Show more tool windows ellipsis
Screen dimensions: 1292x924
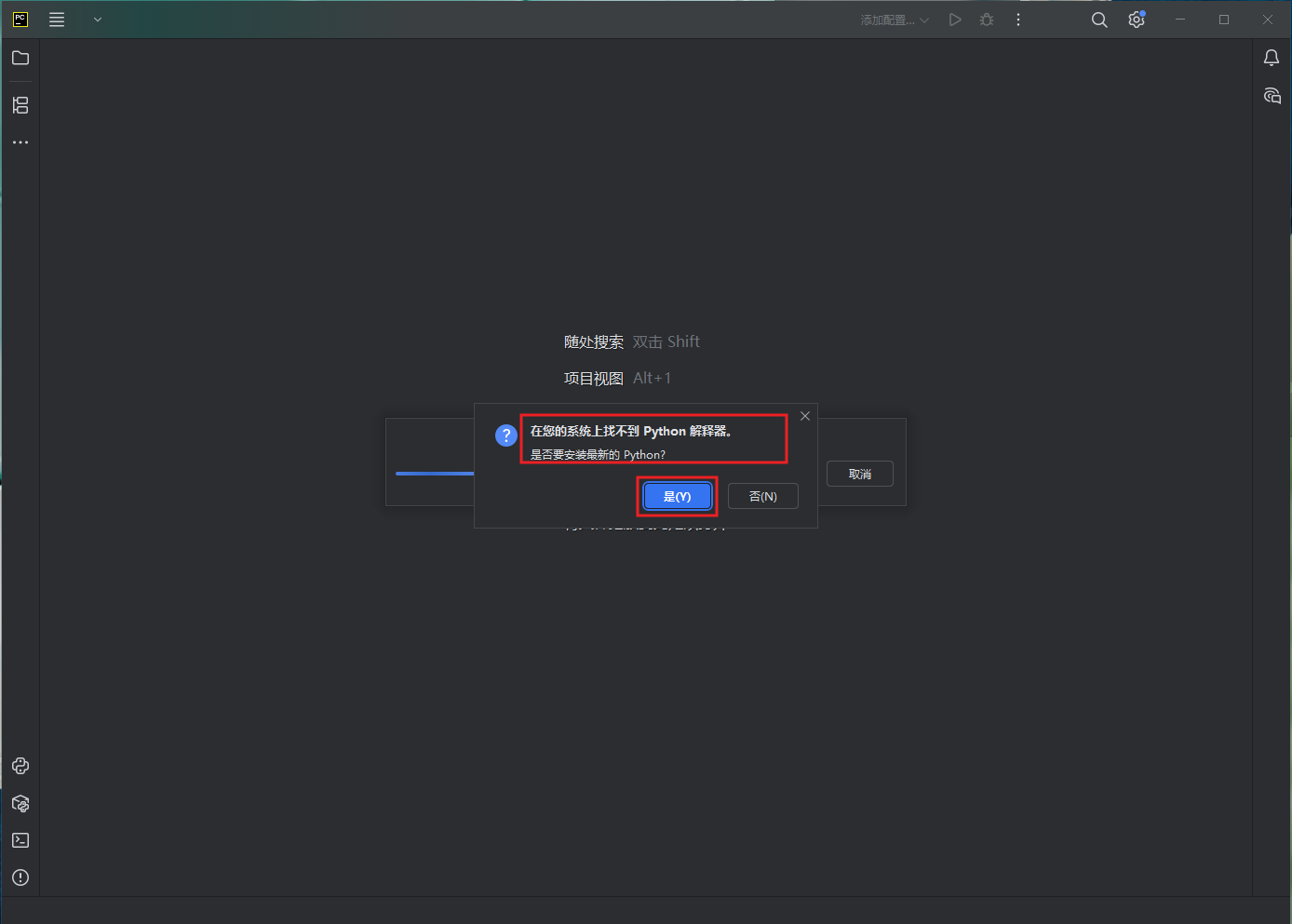tap(20, 142)
